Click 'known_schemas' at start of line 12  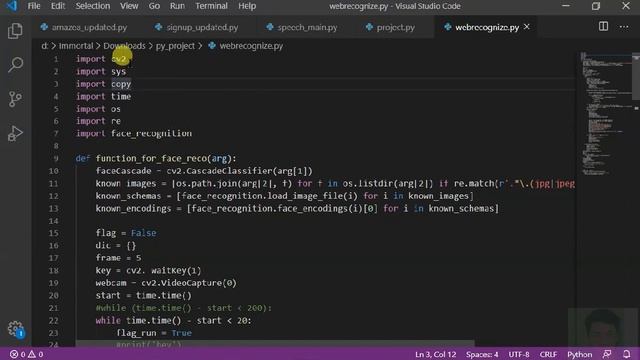pos(129,196)
